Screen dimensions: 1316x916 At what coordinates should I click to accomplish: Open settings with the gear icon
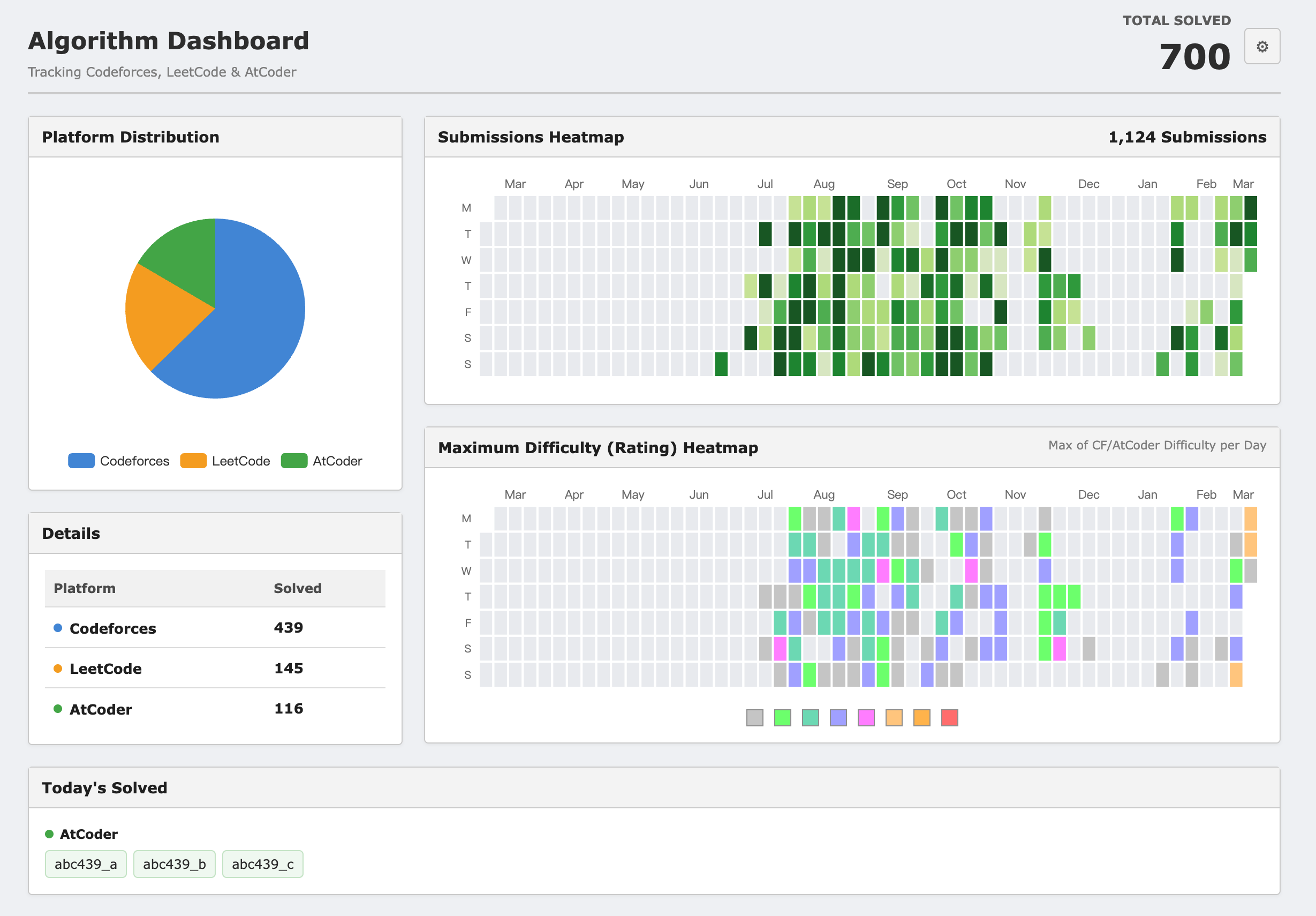1261,47
